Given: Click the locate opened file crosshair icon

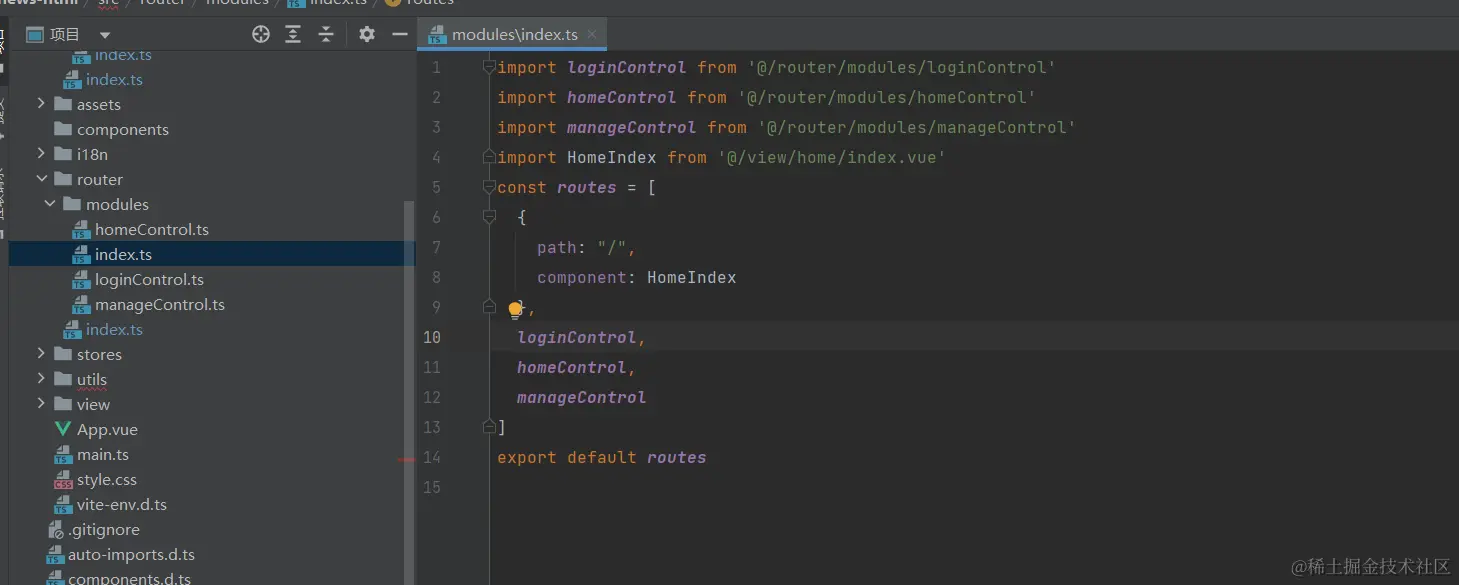Looking at the screenshot, I should (x=261, y=34).
